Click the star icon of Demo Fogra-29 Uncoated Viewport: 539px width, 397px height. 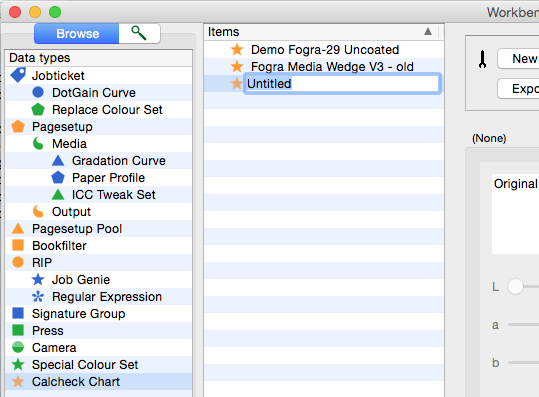[237, 49]
